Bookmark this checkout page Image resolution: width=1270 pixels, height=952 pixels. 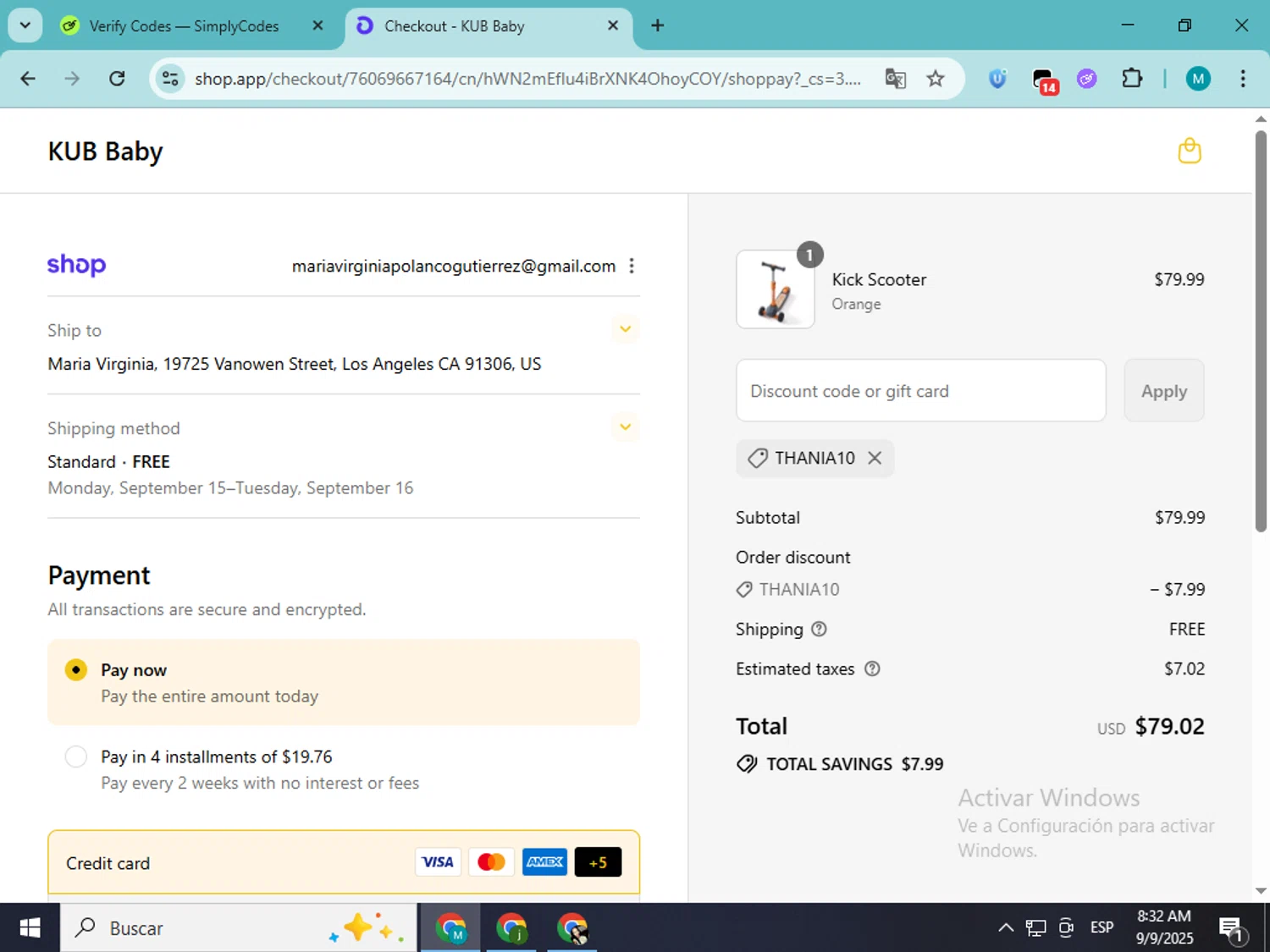pyautogui.click(x=936, y=79)
